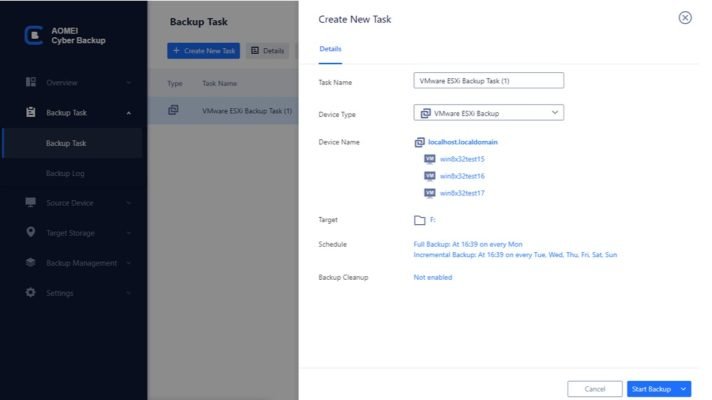Click the Not enabled Backup Cleanup link
This screenshot has width=712, height=400.
tap(433, 277)
